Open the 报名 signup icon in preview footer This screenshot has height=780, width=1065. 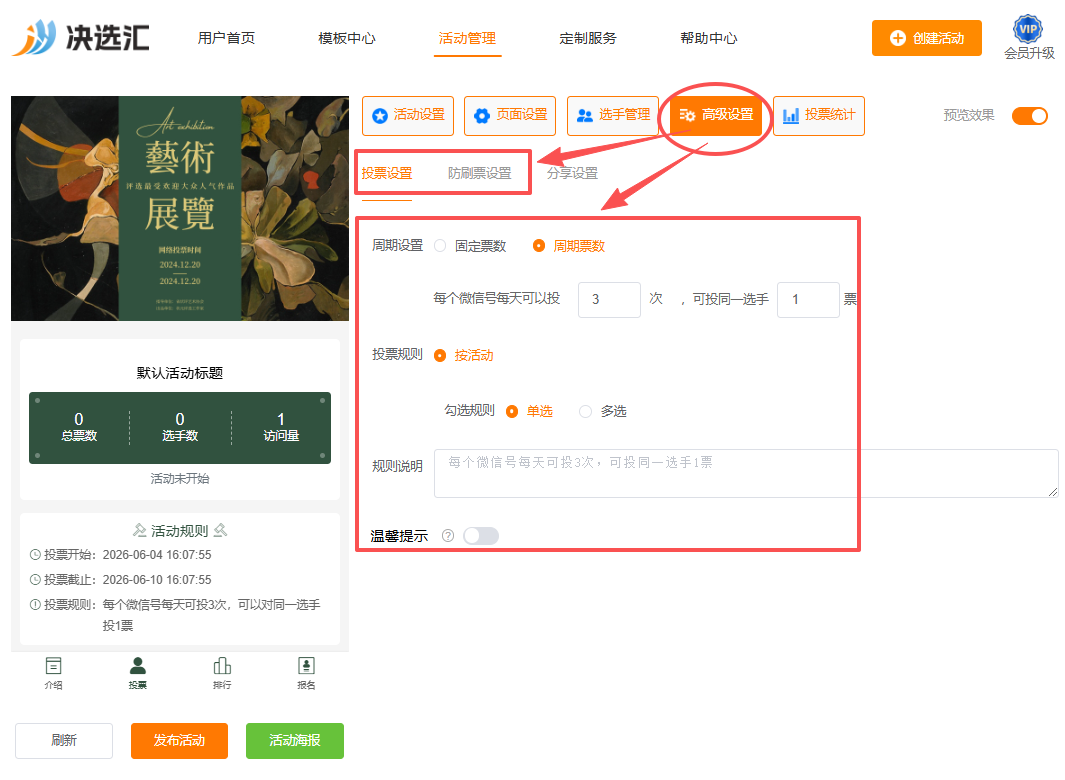tap(306, 666)
